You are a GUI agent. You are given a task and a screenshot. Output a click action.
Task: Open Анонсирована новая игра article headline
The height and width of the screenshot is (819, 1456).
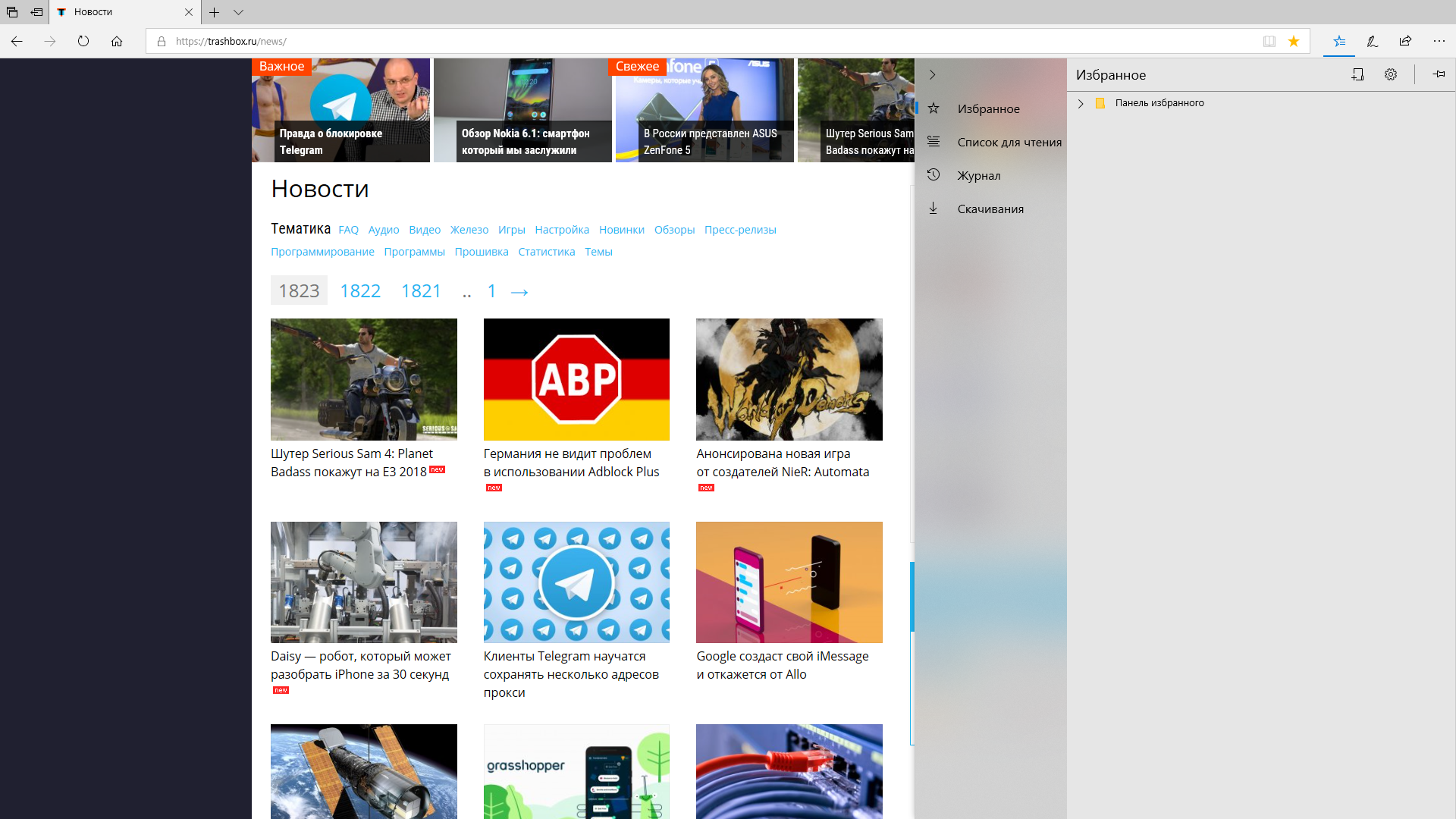click(x=783, y=463)
